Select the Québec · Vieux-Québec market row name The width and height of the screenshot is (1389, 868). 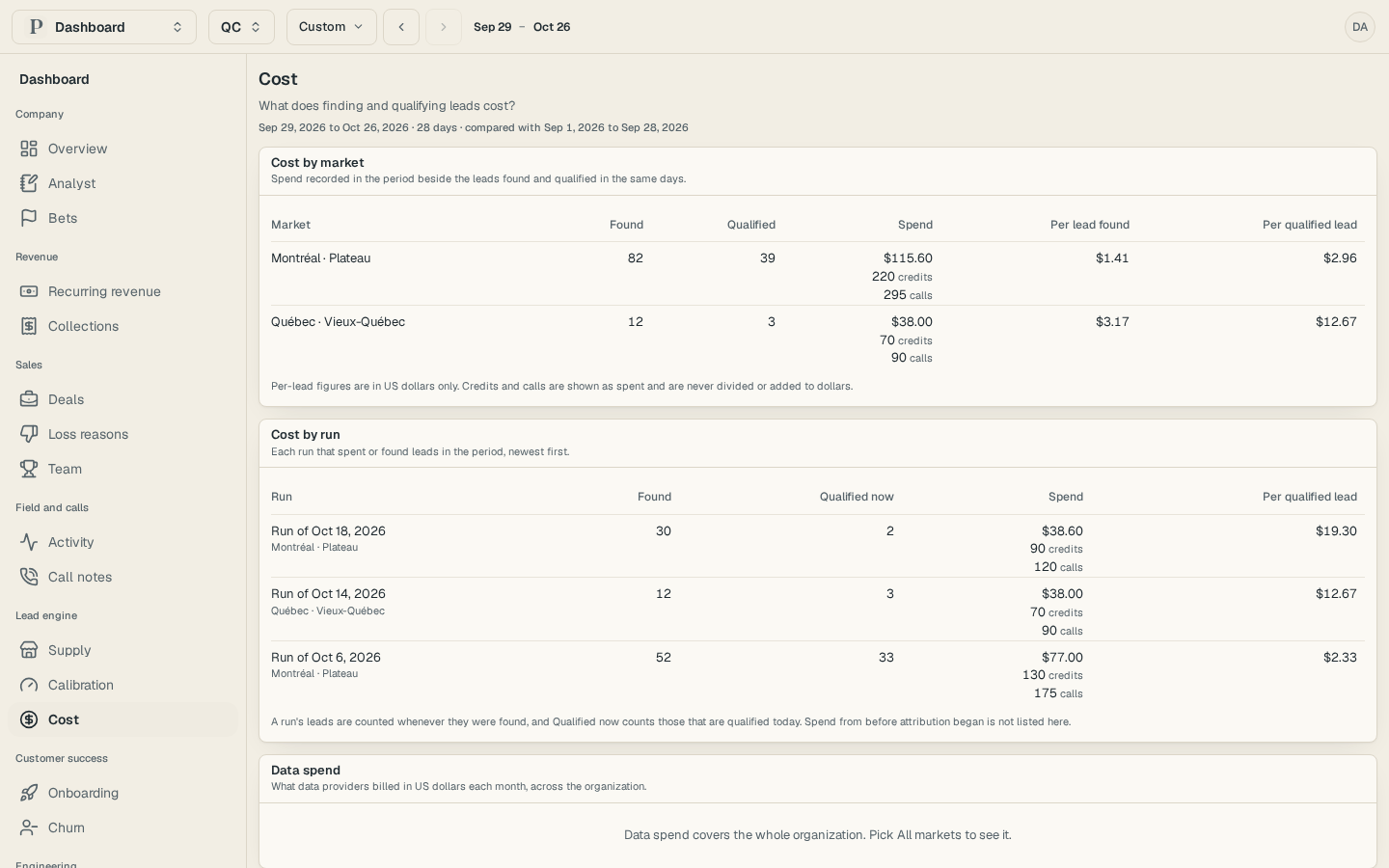click(x=338, y=322)
